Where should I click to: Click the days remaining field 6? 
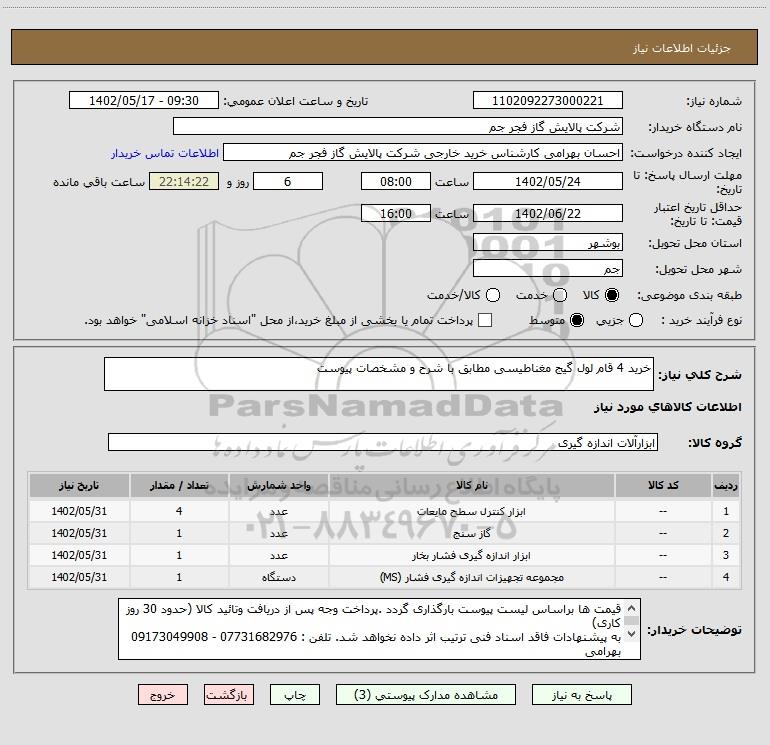click(288, 181)
